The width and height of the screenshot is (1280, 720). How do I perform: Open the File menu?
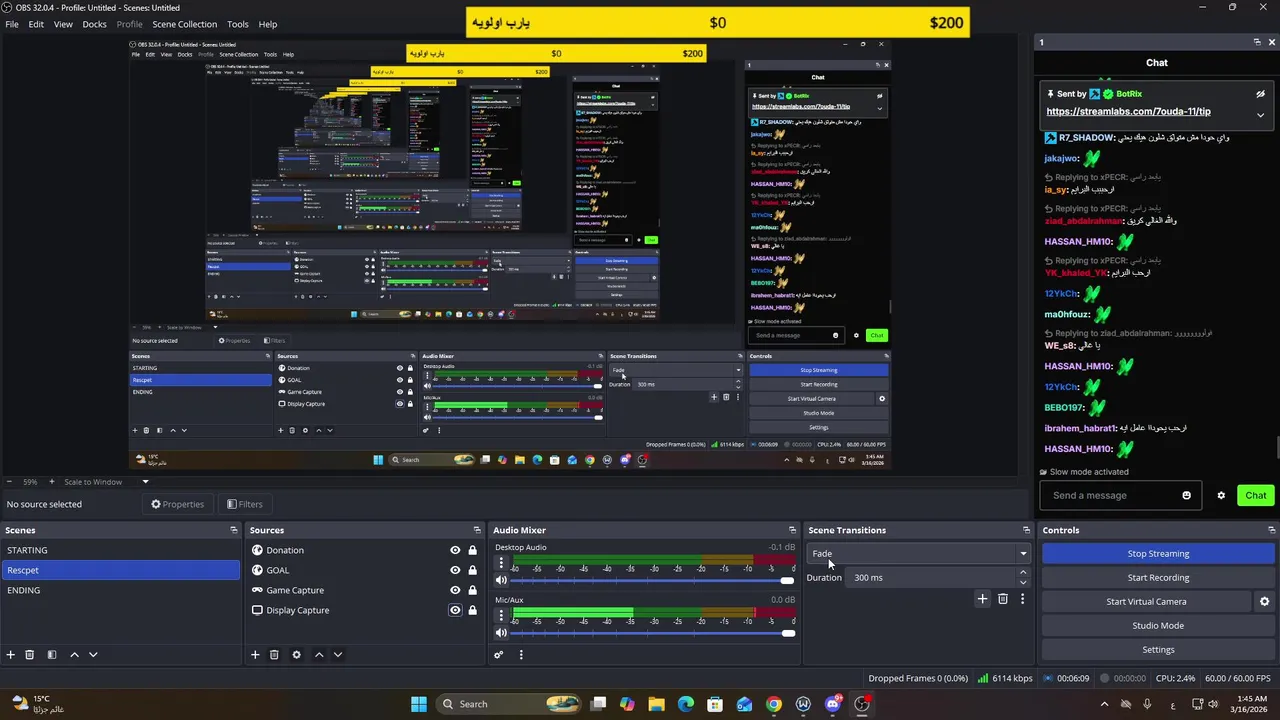(x=12, y=24)
